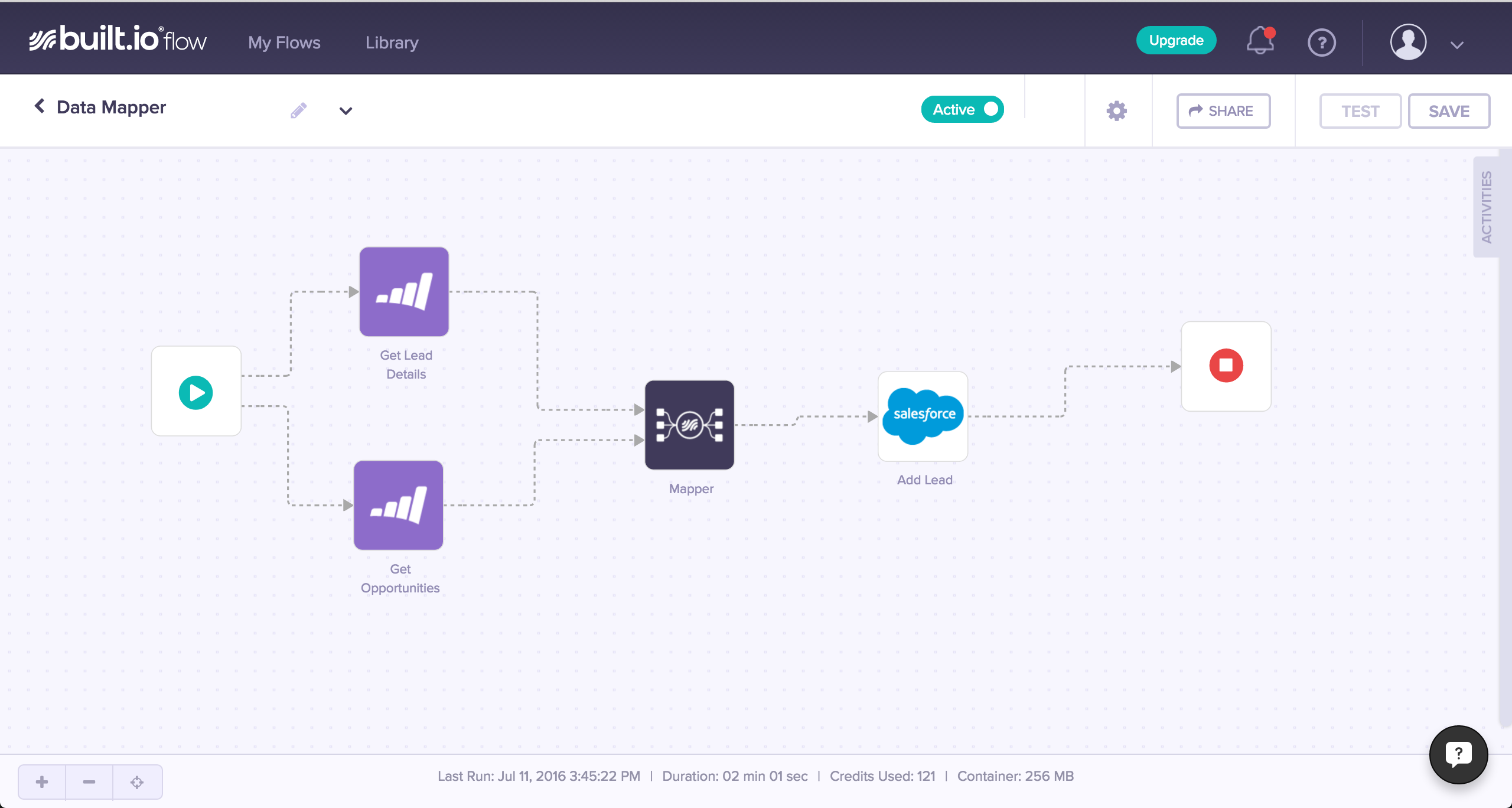This screenshot has height=808, width=1512.
Task: Open notifications via the bell icon
Action: (x=1260, y=41)
